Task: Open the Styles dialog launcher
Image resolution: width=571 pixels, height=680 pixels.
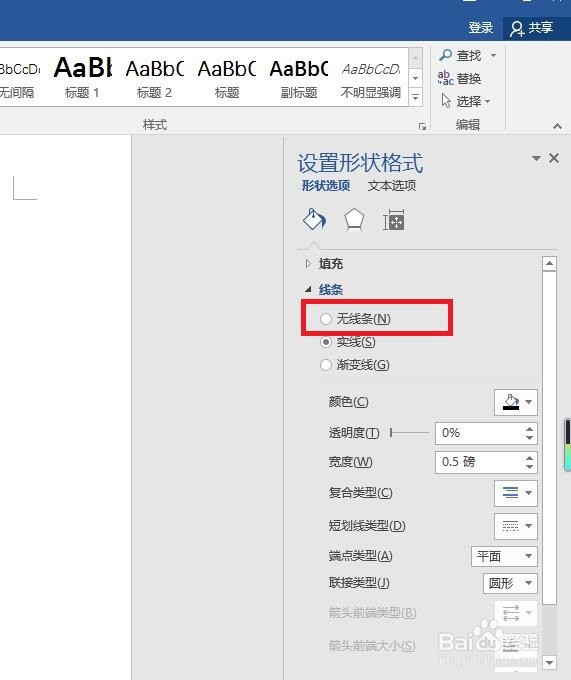Action: point(422,126)
